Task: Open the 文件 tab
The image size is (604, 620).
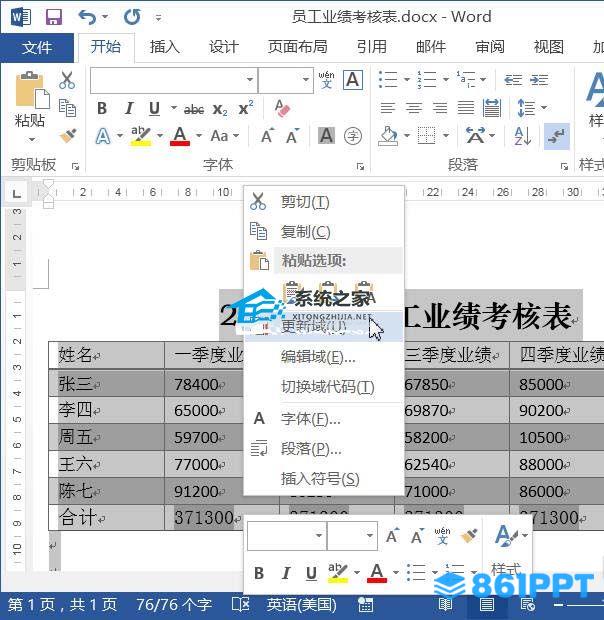Action: click(37, 48)
